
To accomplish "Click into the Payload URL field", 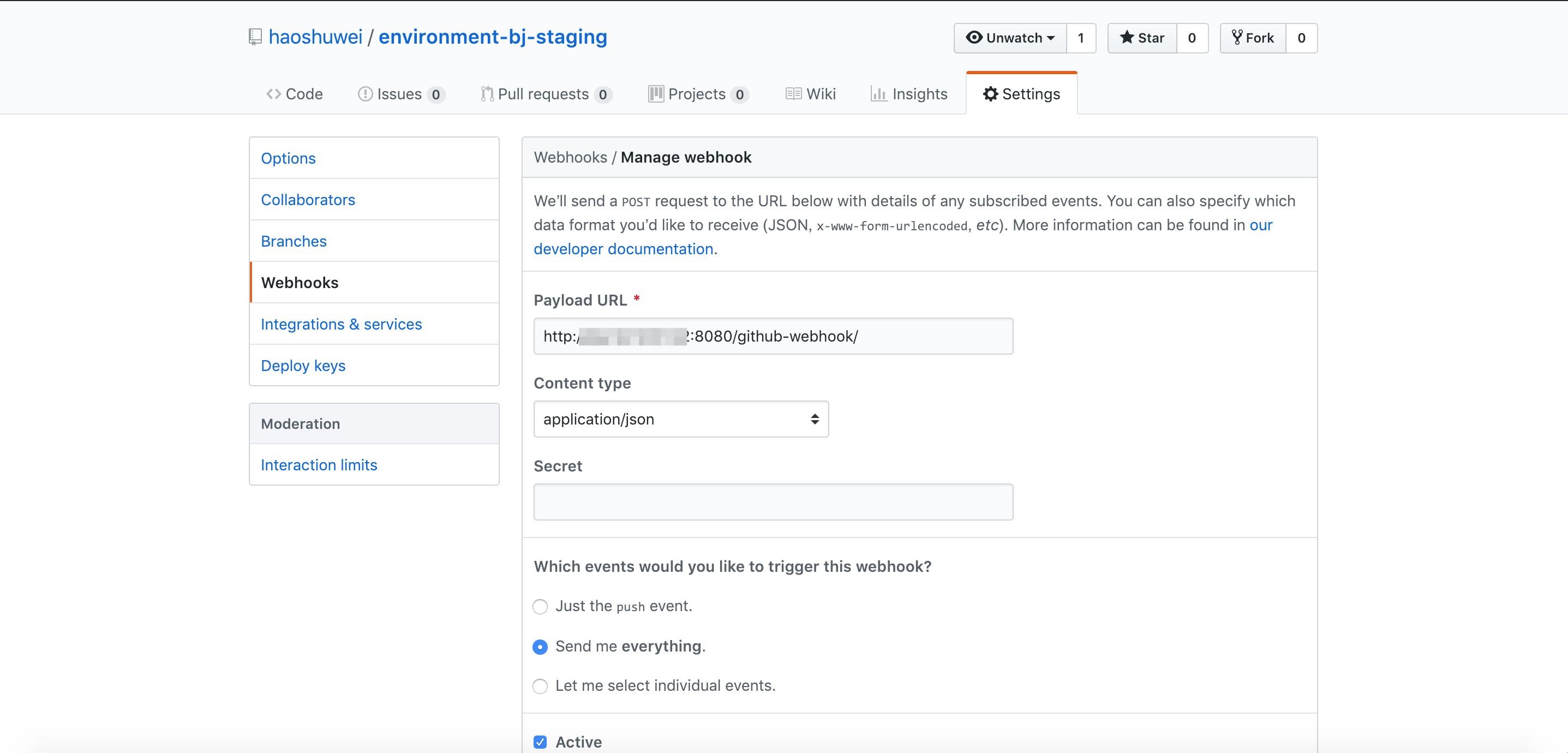I will coord(773,336).
